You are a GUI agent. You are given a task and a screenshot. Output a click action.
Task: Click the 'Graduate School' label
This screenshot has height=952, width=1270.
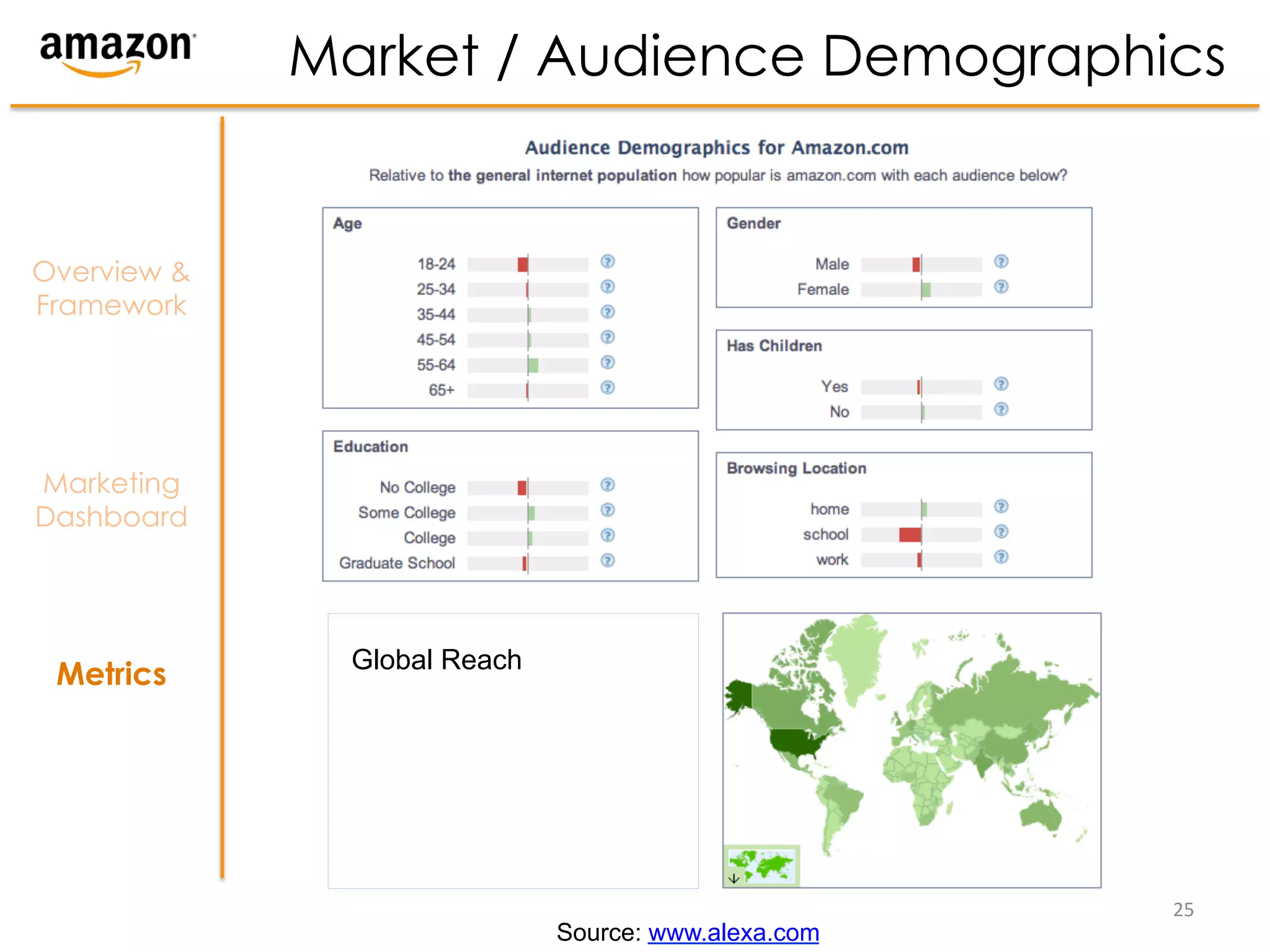pos(397,563)
